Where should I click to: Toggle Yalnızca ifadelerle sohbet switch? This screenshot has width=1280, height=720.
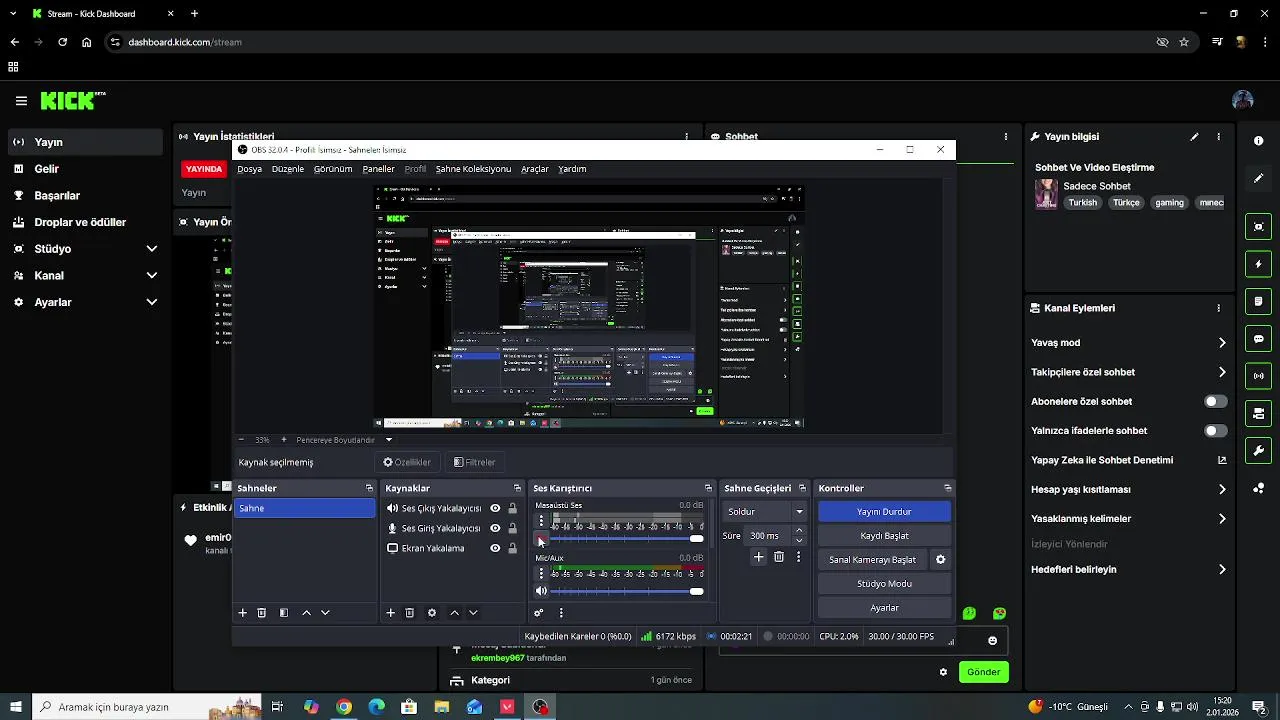point(1215,431)
